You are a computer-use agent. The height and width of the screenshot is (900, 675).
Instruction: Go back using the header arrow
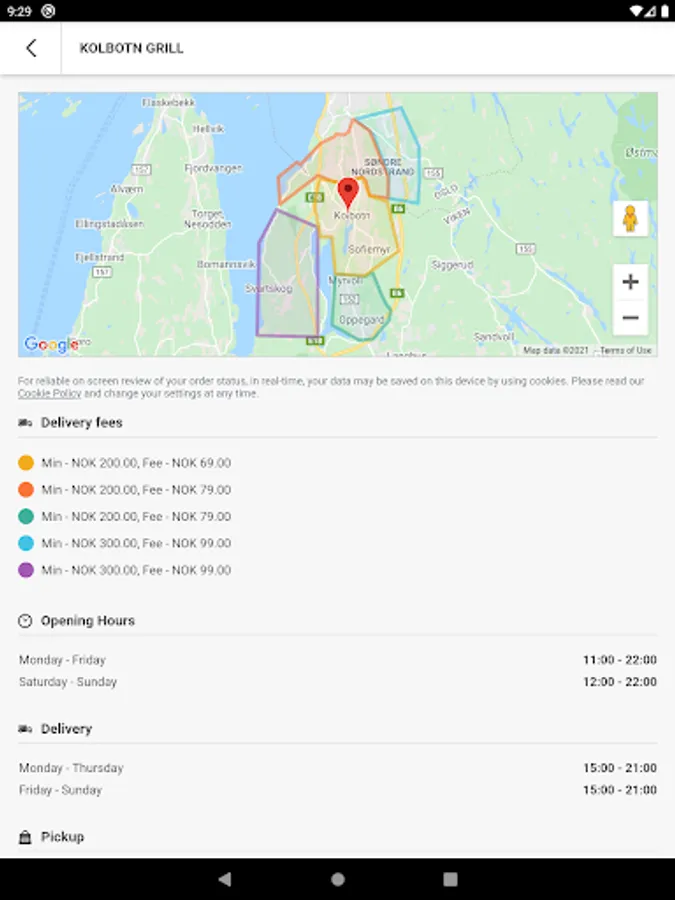click(32, 48)
